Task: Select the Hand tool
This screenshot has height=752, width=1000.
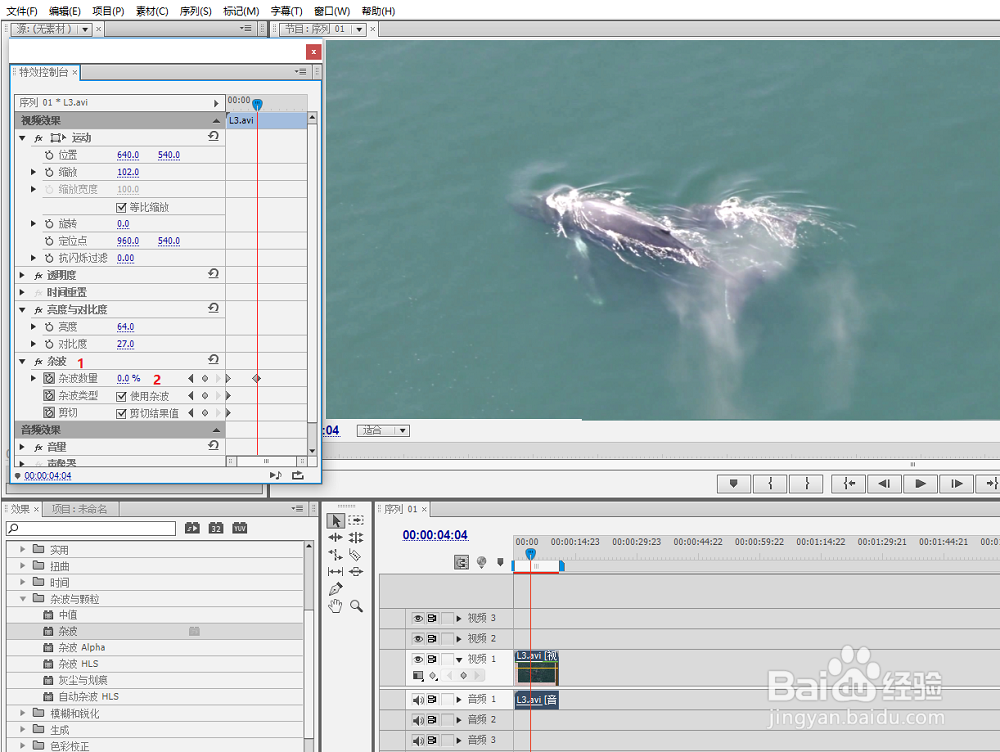Action: point(335,606)
